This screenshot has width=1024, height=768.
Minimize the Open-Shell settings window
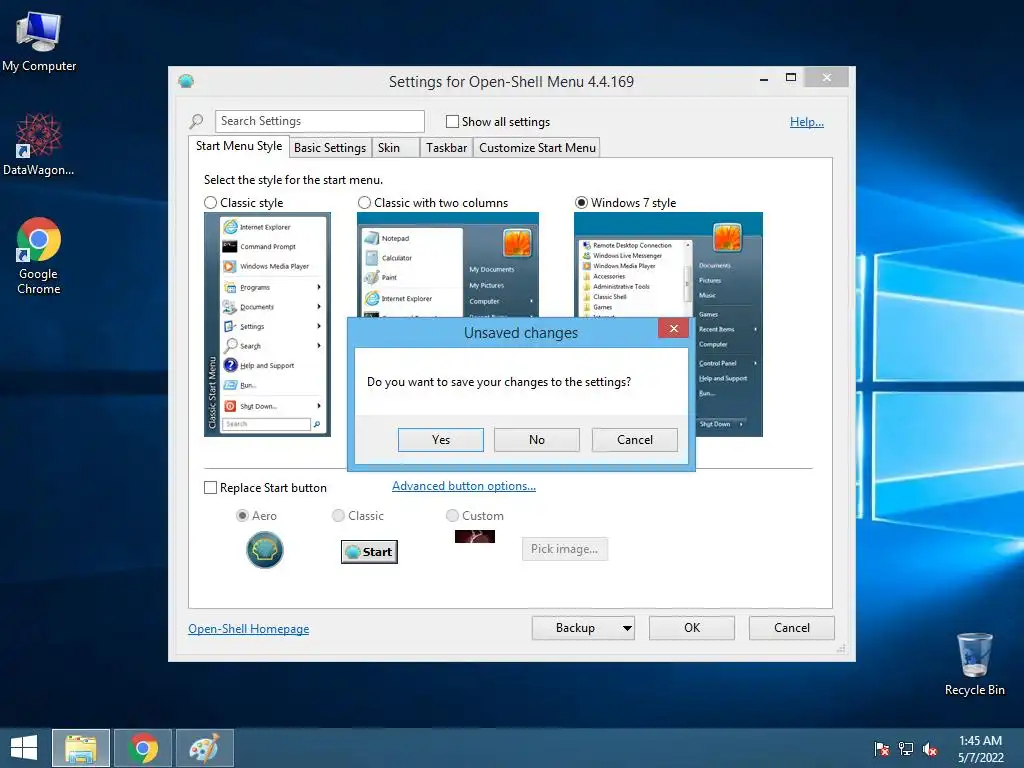763,79
